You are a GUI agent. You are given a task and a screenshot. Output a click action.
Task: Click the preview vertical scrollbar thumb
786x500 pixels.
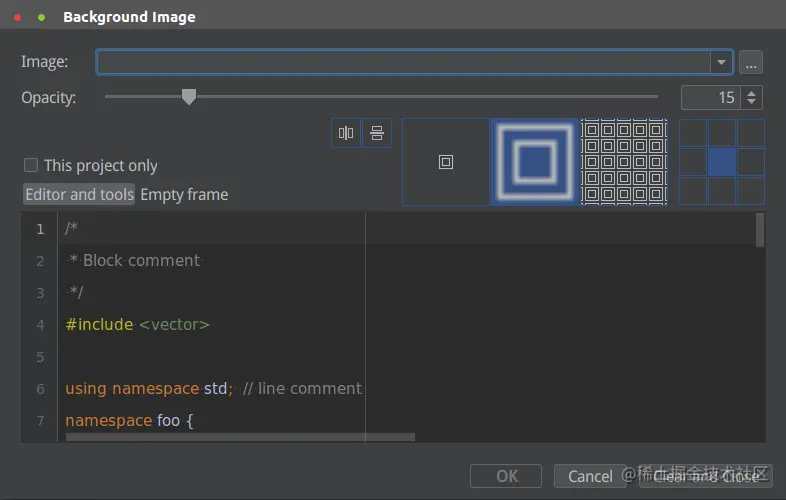[760, 230]
